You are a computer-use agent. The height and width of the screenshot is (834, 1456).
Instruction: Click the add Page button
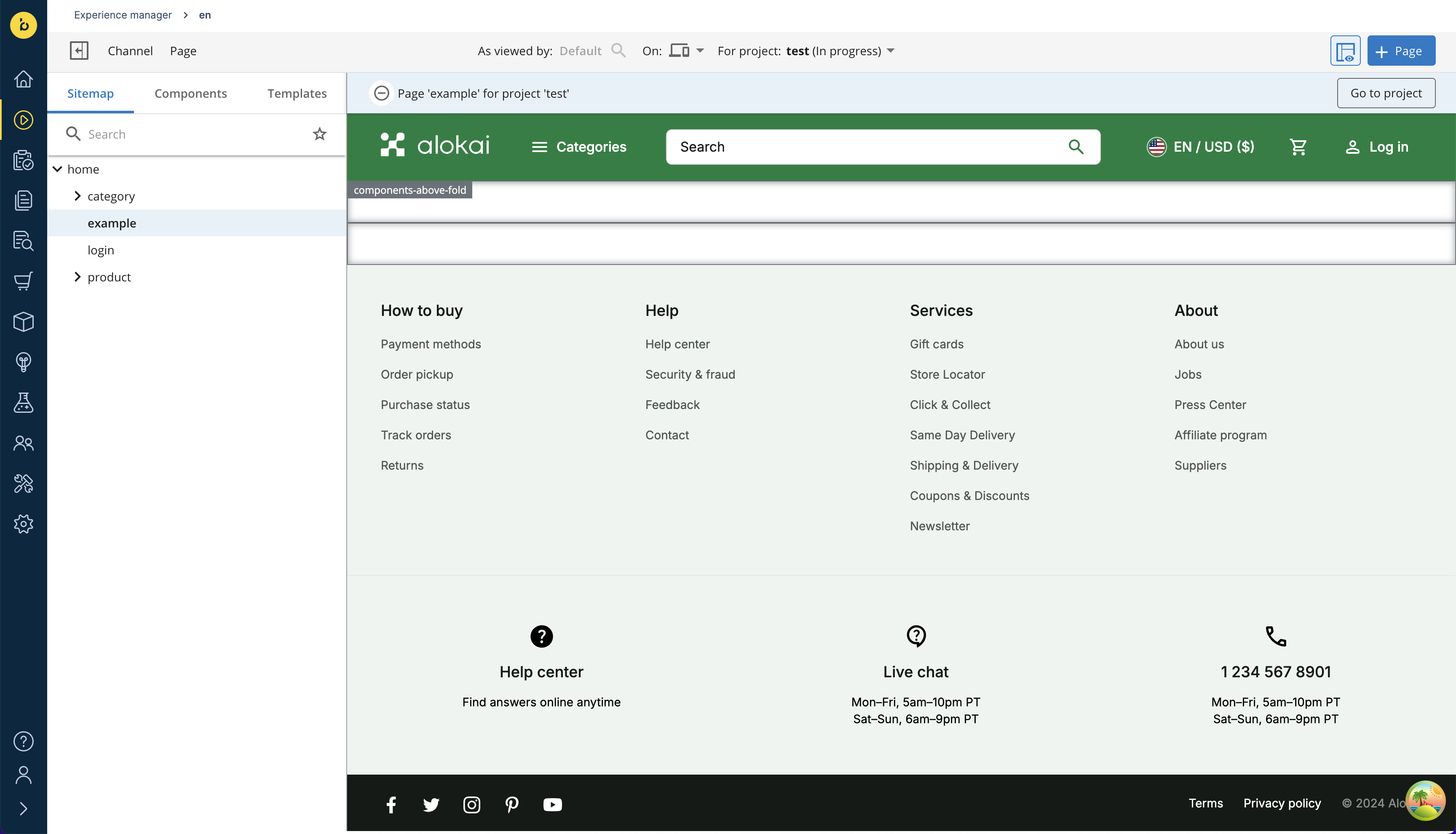tap(1401, 51)
